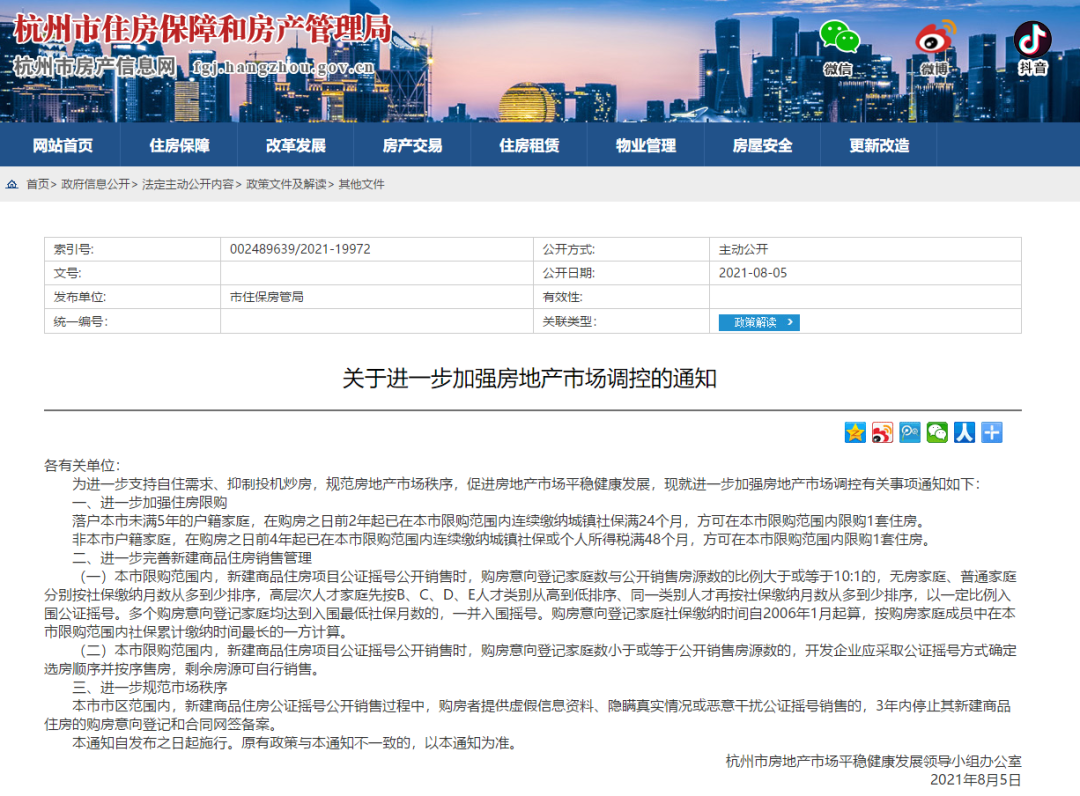Screen dimensions: 1080x796
Task: Share article via Tencent Weibo icon
Action: coord(909,432)
